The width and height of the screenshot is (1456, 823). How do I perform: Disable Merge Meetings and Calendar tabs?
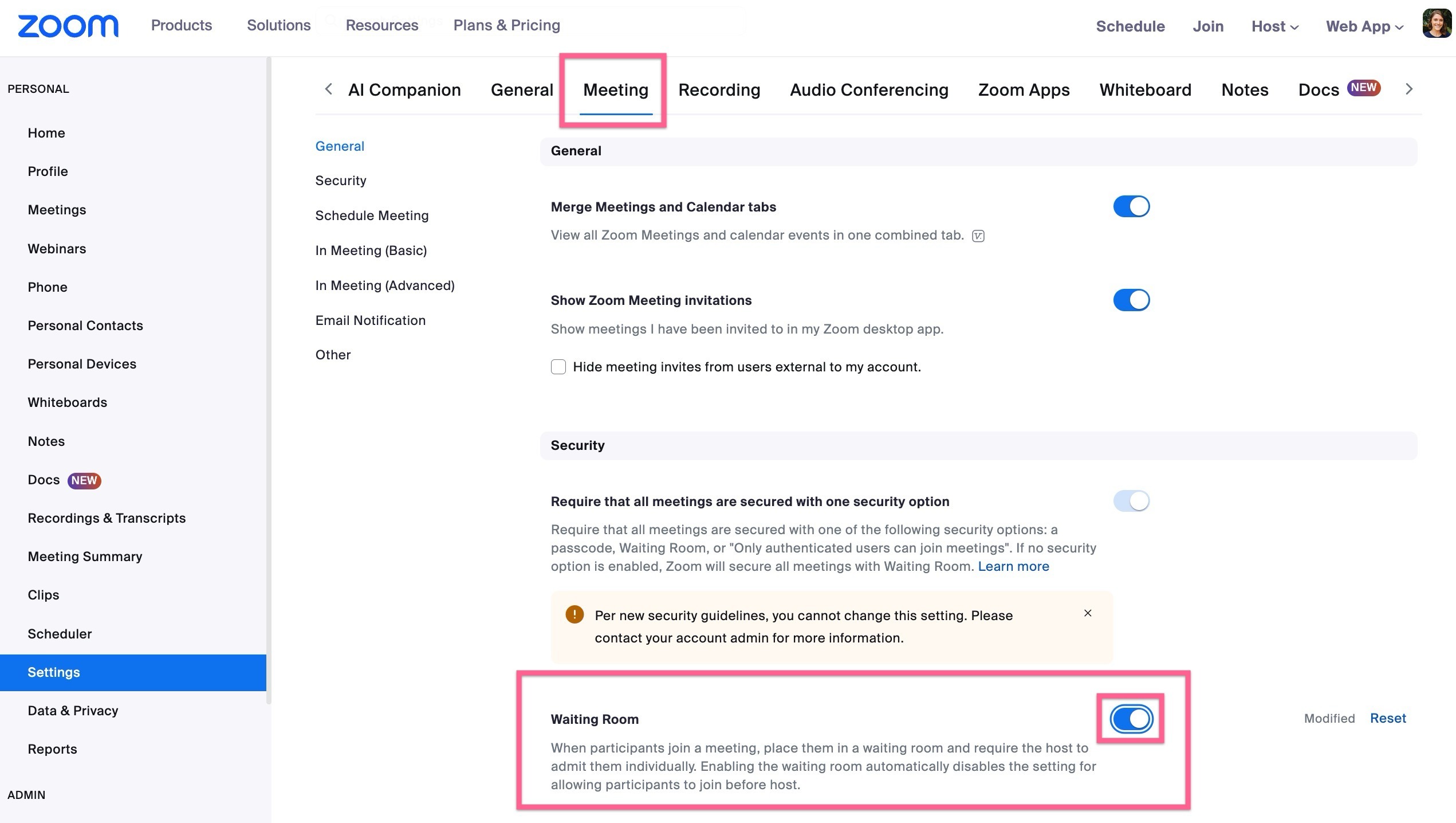tap(1131, 206)
